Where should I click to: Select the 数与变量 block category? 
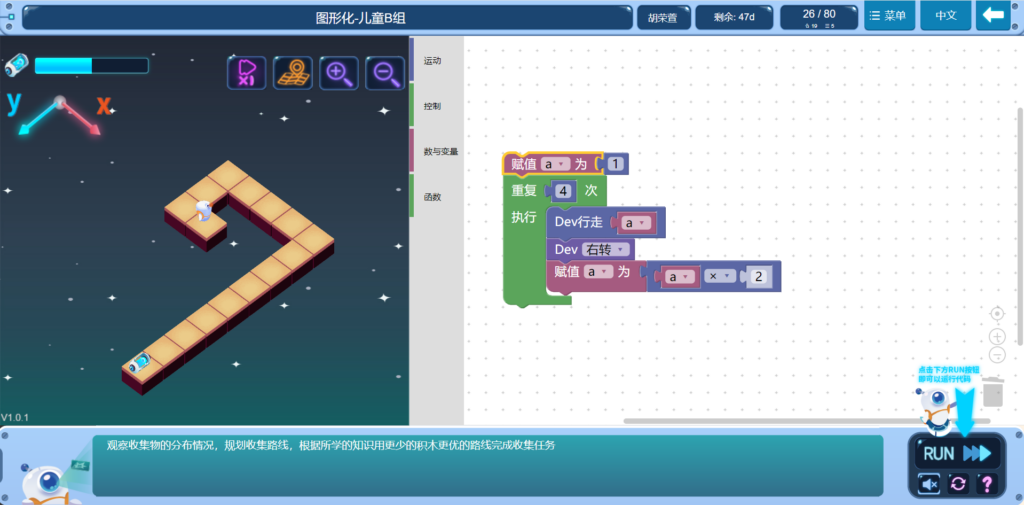point(440,152)
